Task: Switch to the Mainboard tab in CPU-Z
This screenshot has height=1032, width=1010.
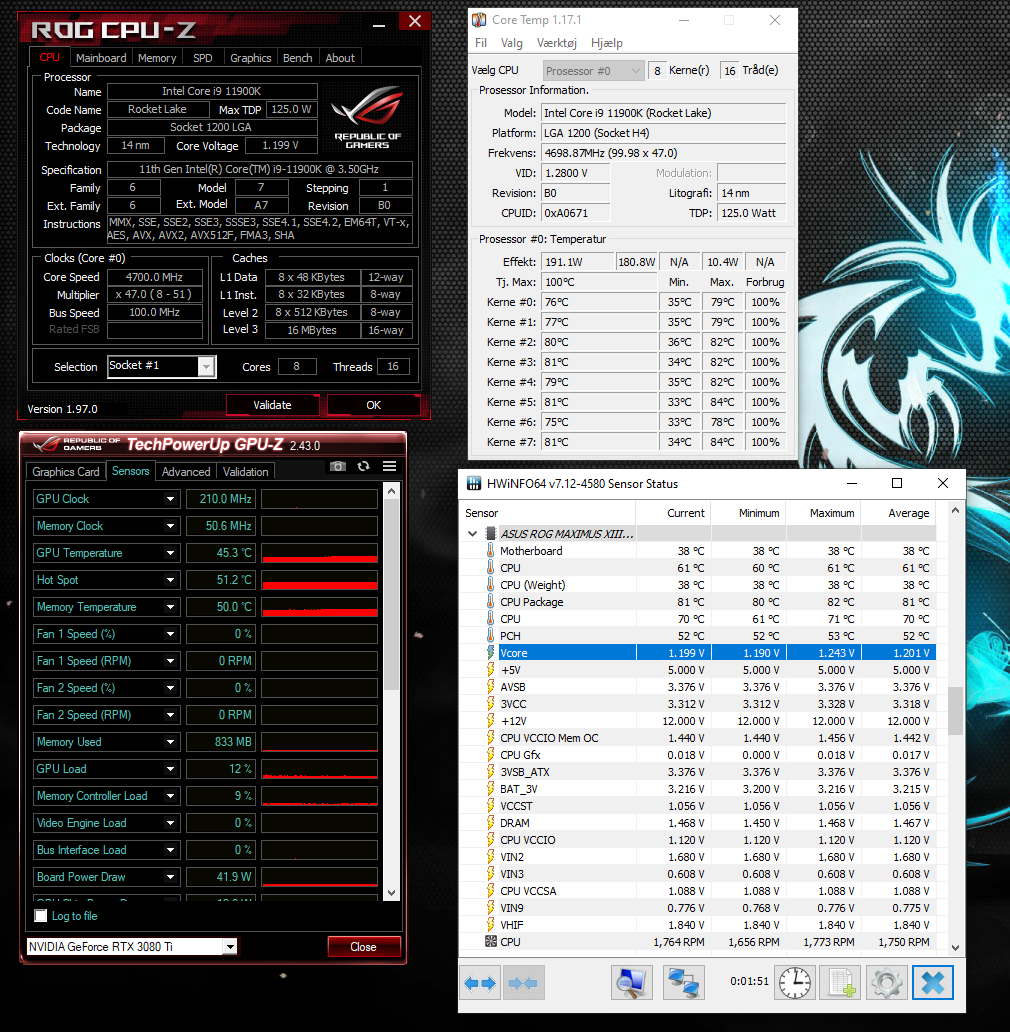Action: pyautogui.click(x=102, y=58)
